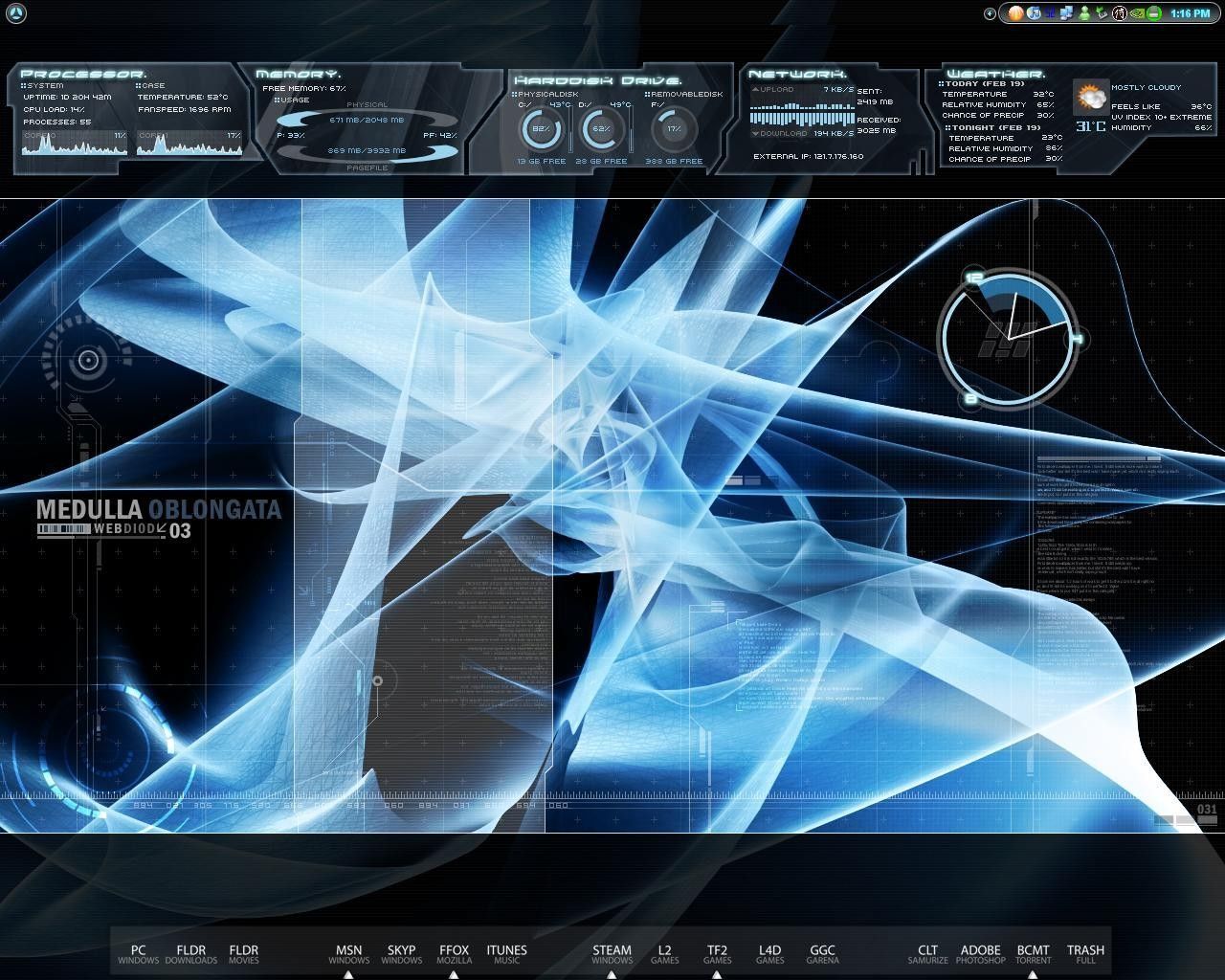Open the network computers tray icon
The height and width of the screenshot is (980, 1225).
[x=1065, y=12]
